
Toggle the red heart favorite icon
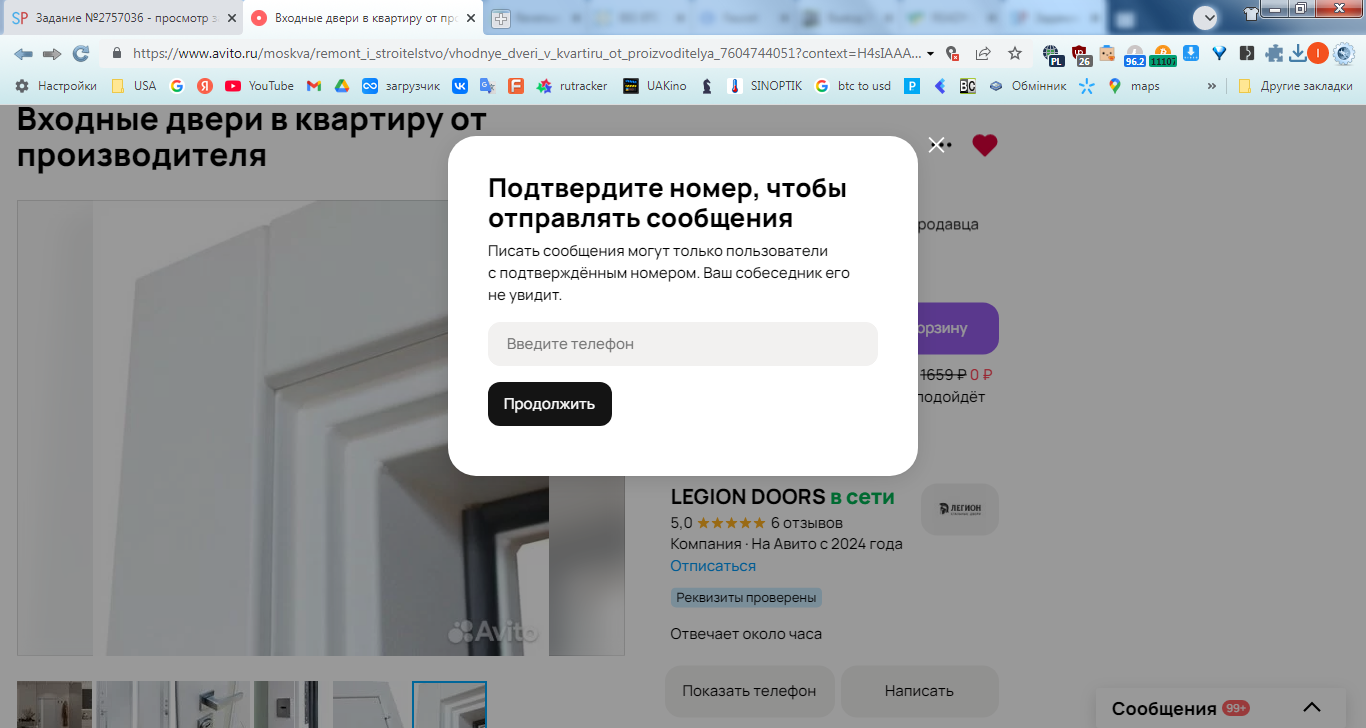(x=985, y=145)
